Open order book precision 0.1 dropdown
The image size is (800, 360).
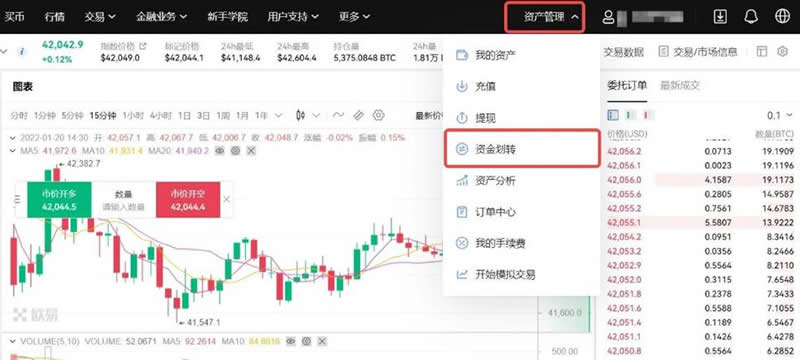click(x=780, y=115)
